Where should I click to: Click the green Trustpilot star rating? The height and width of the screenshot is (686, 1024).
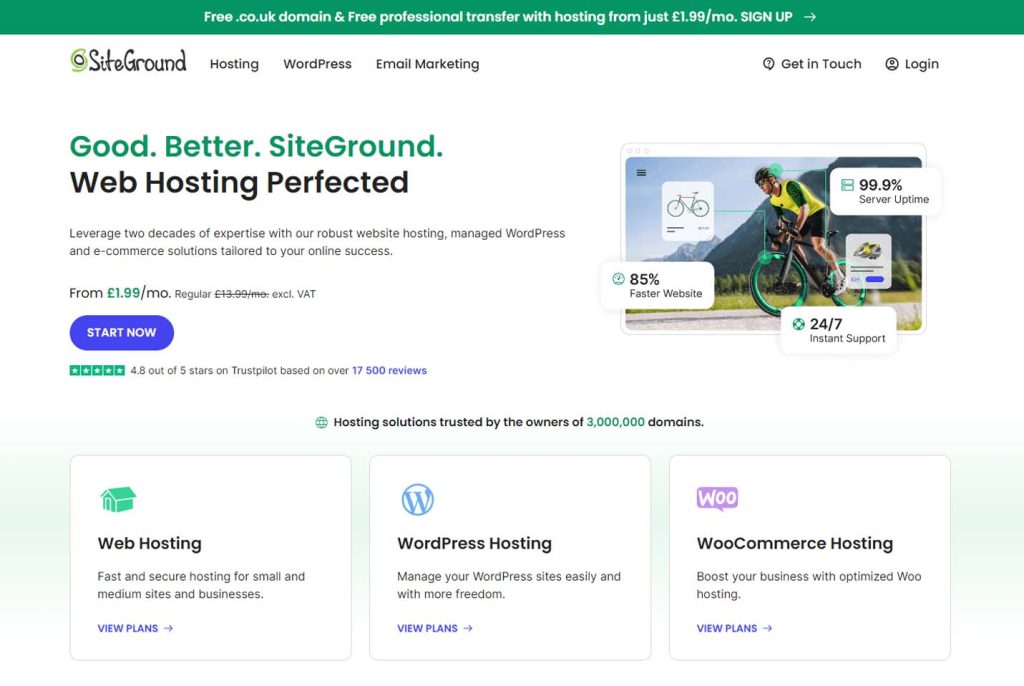[96, 370]
